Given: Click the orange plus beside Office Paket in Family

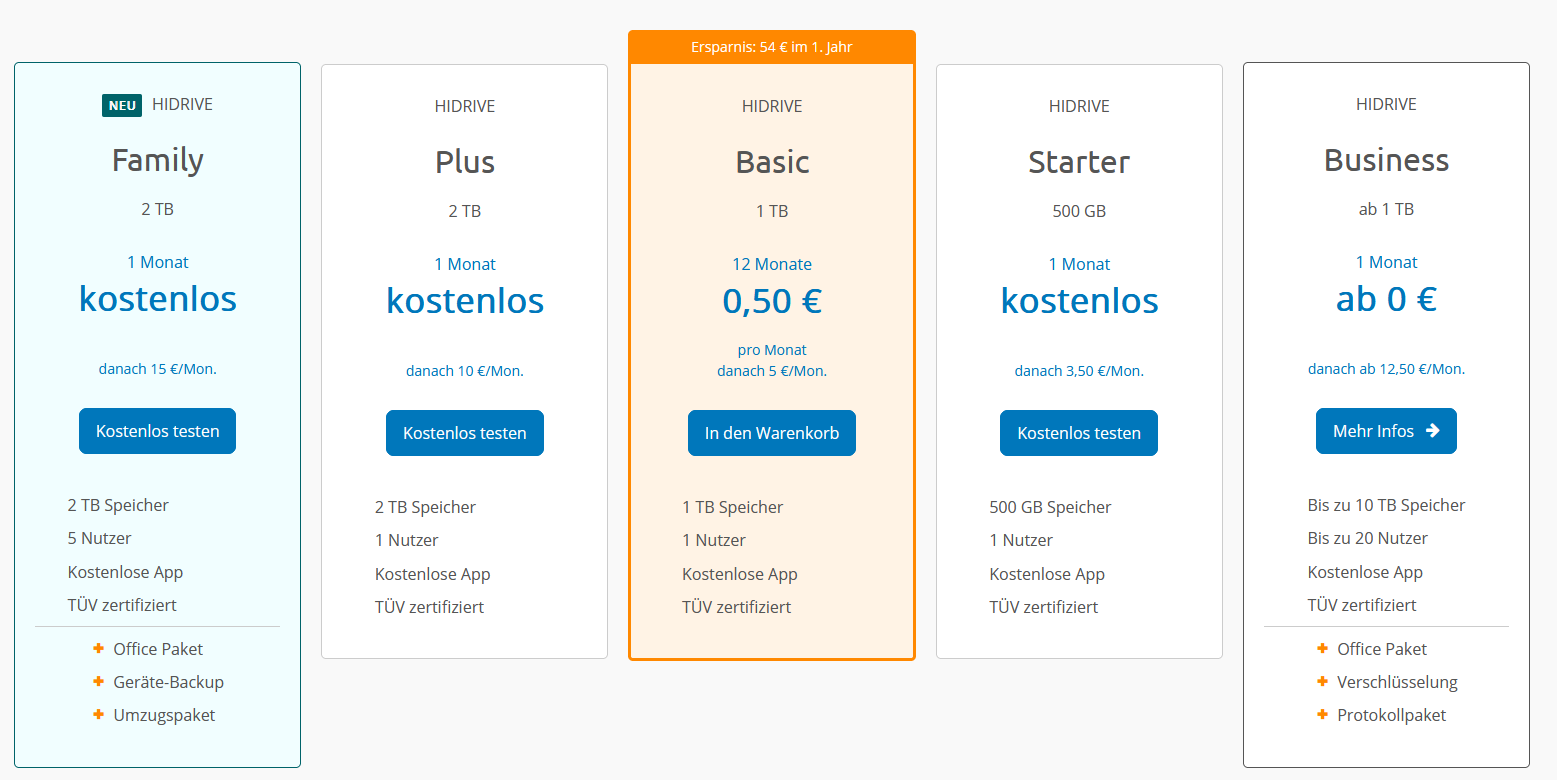Looking at the screenshot, I should tap(98, 649).
